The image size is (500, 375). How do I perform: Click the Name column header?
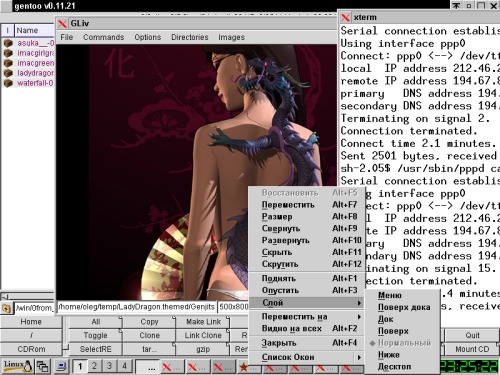coord(35,30)
